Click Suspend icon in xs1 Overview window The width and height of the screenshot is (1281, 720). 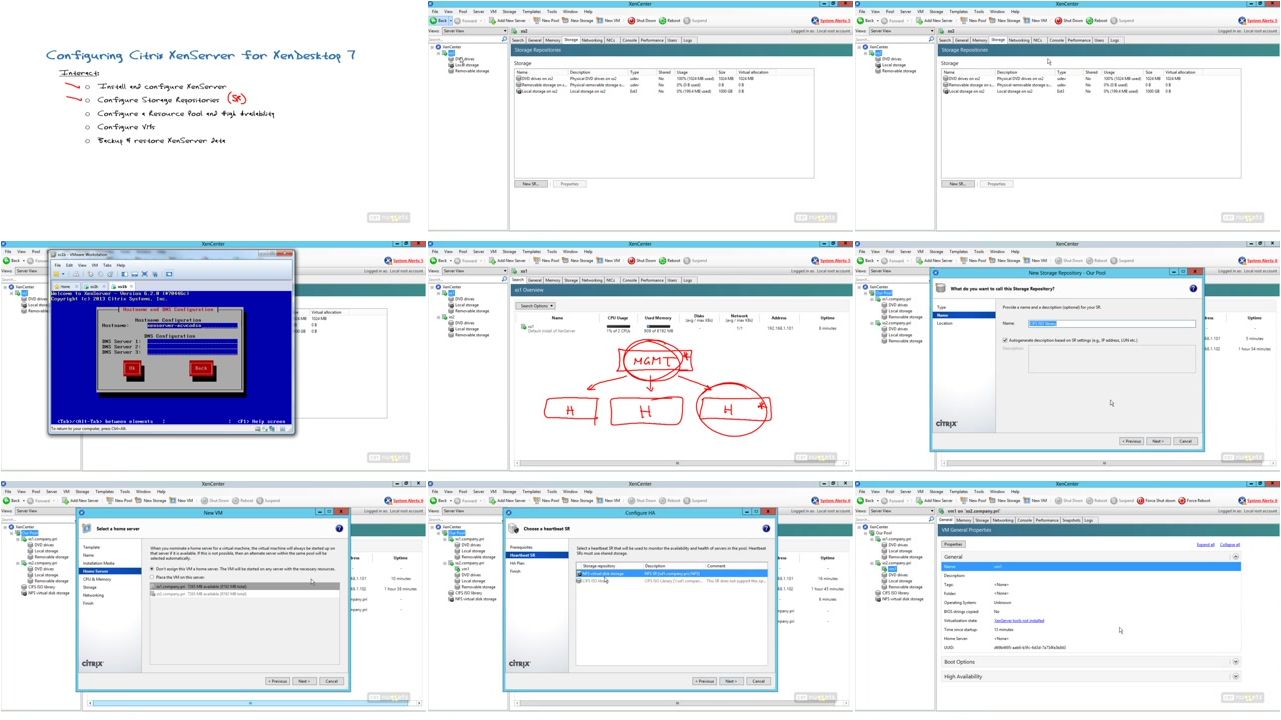click(x=686, y=260)
